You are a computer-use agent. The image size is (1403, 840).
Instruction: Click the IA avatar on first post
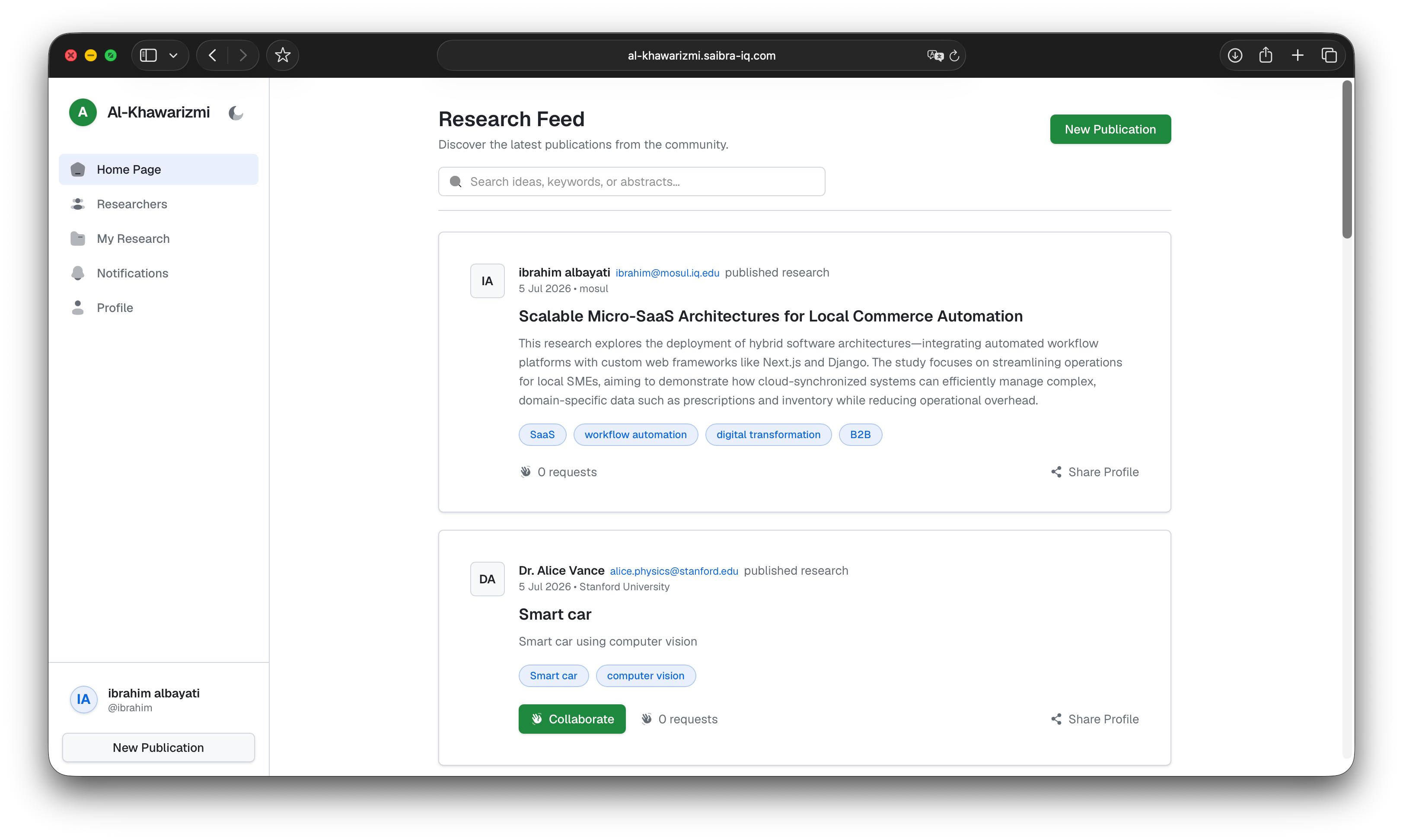tap(487, 281)
